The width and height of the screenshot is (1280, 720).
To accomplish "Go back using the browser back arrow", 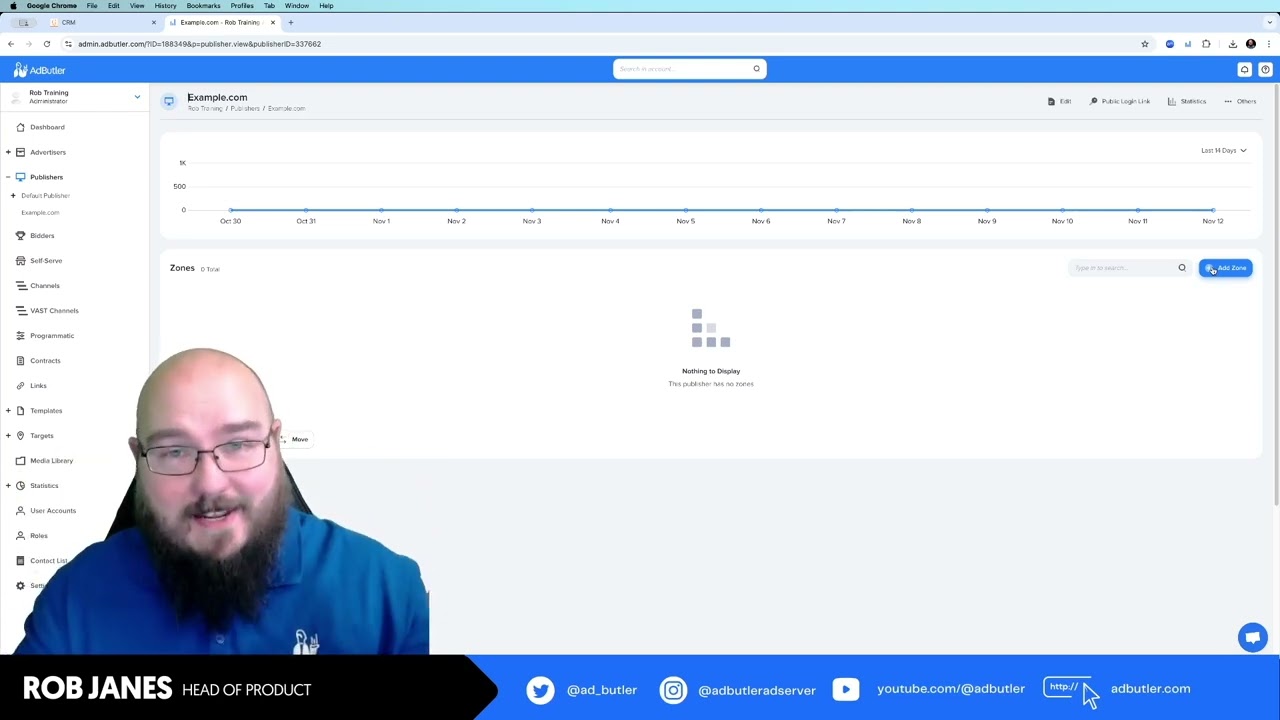I will [x=11, y=44].
